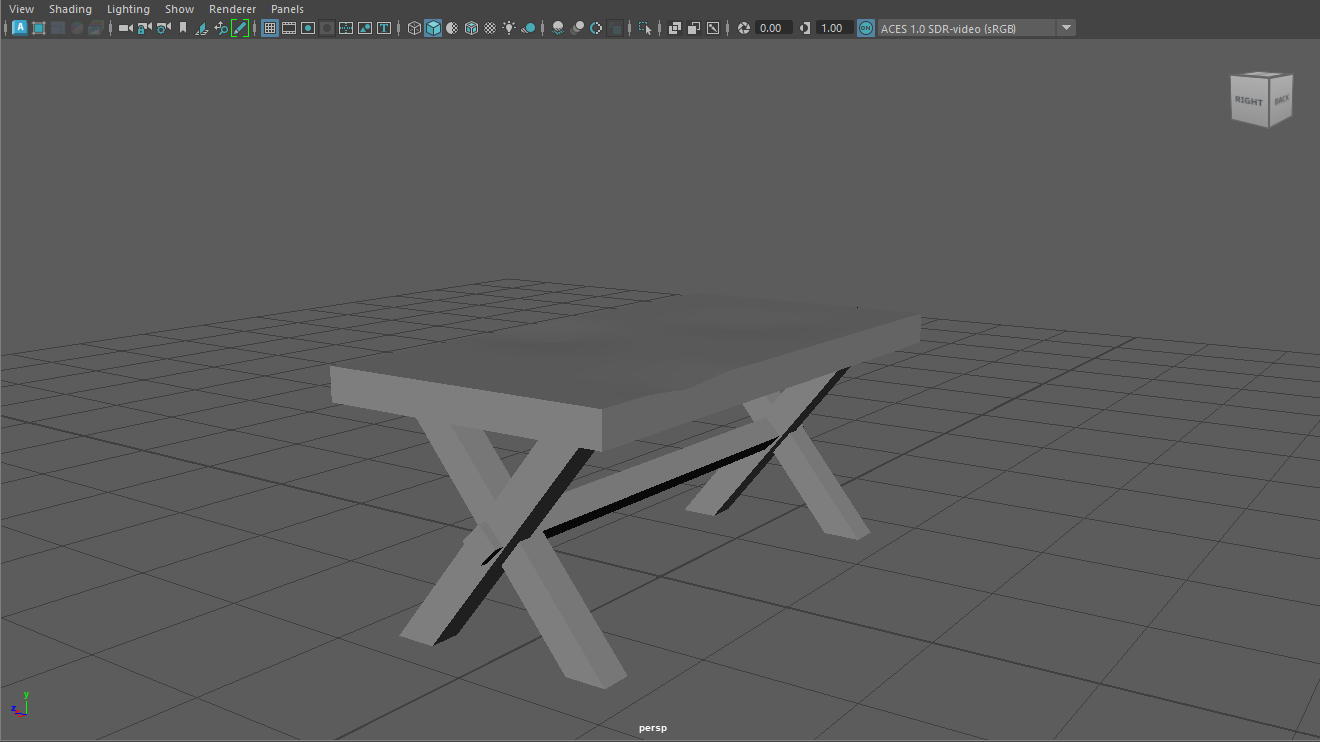Open the View menu

[x=21, y=9]
